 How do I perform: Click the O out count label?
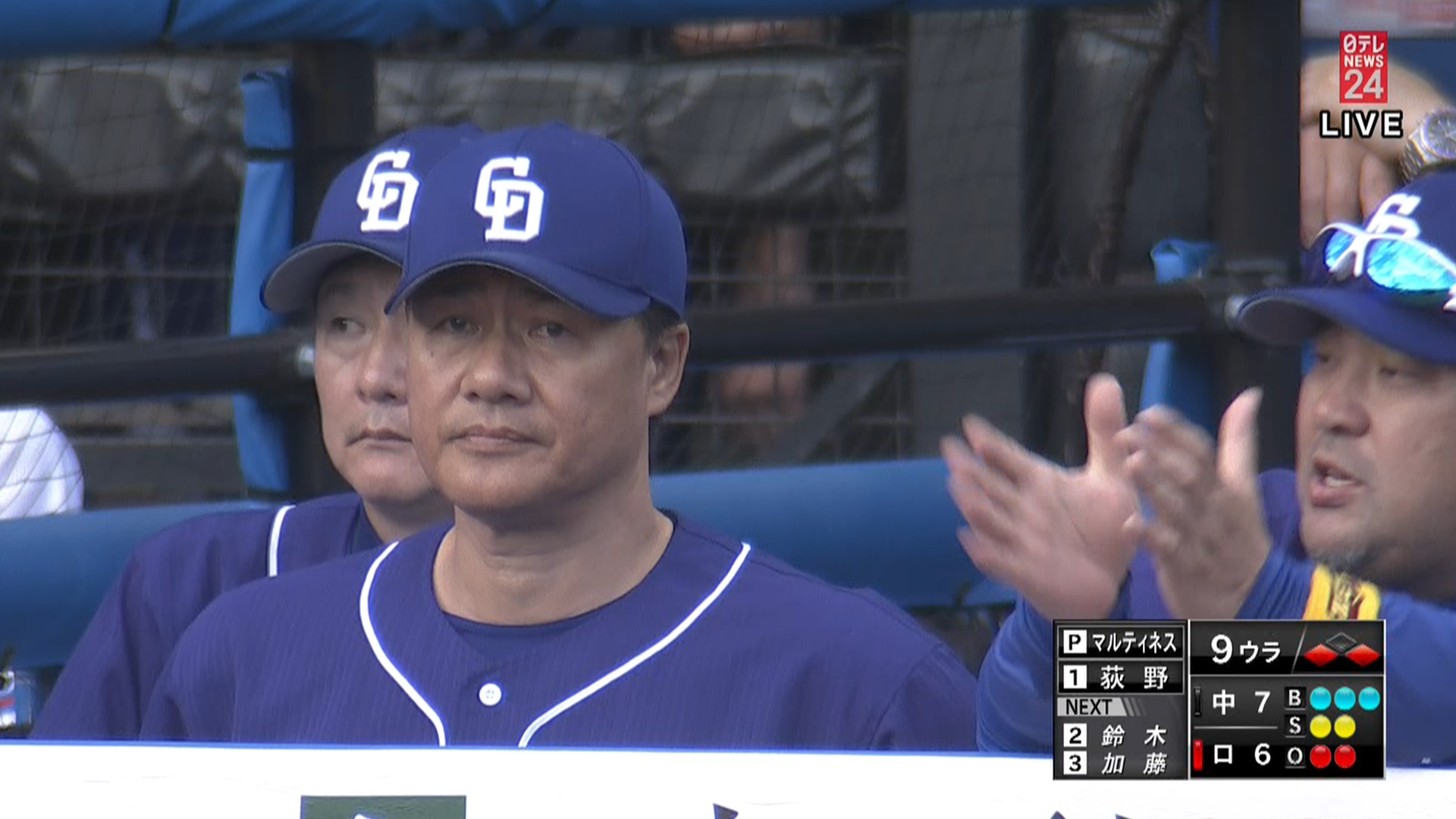pos(1294,756)
